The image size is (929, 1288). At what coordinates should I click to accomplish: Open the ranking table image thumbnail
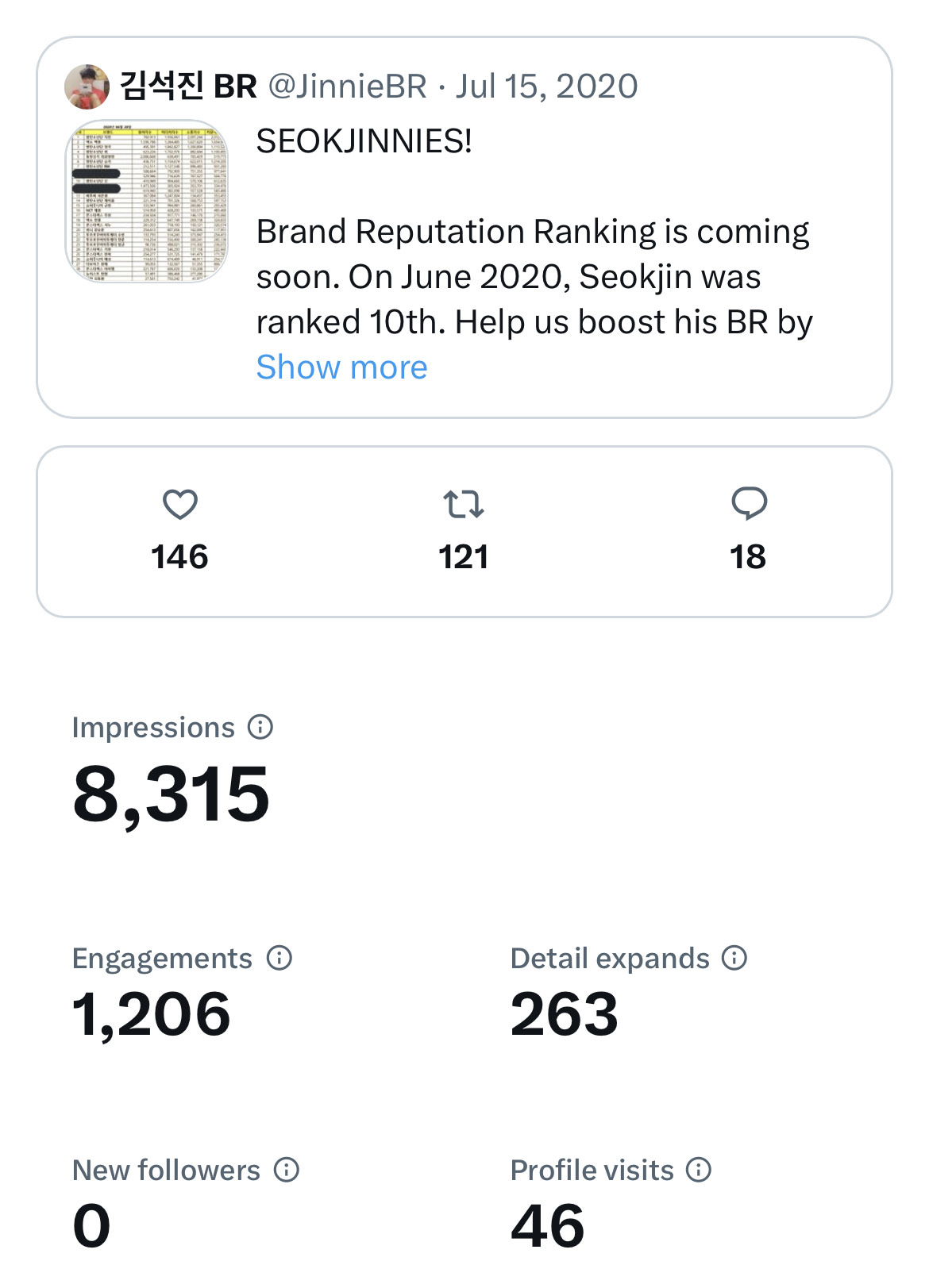coord(147,202)
